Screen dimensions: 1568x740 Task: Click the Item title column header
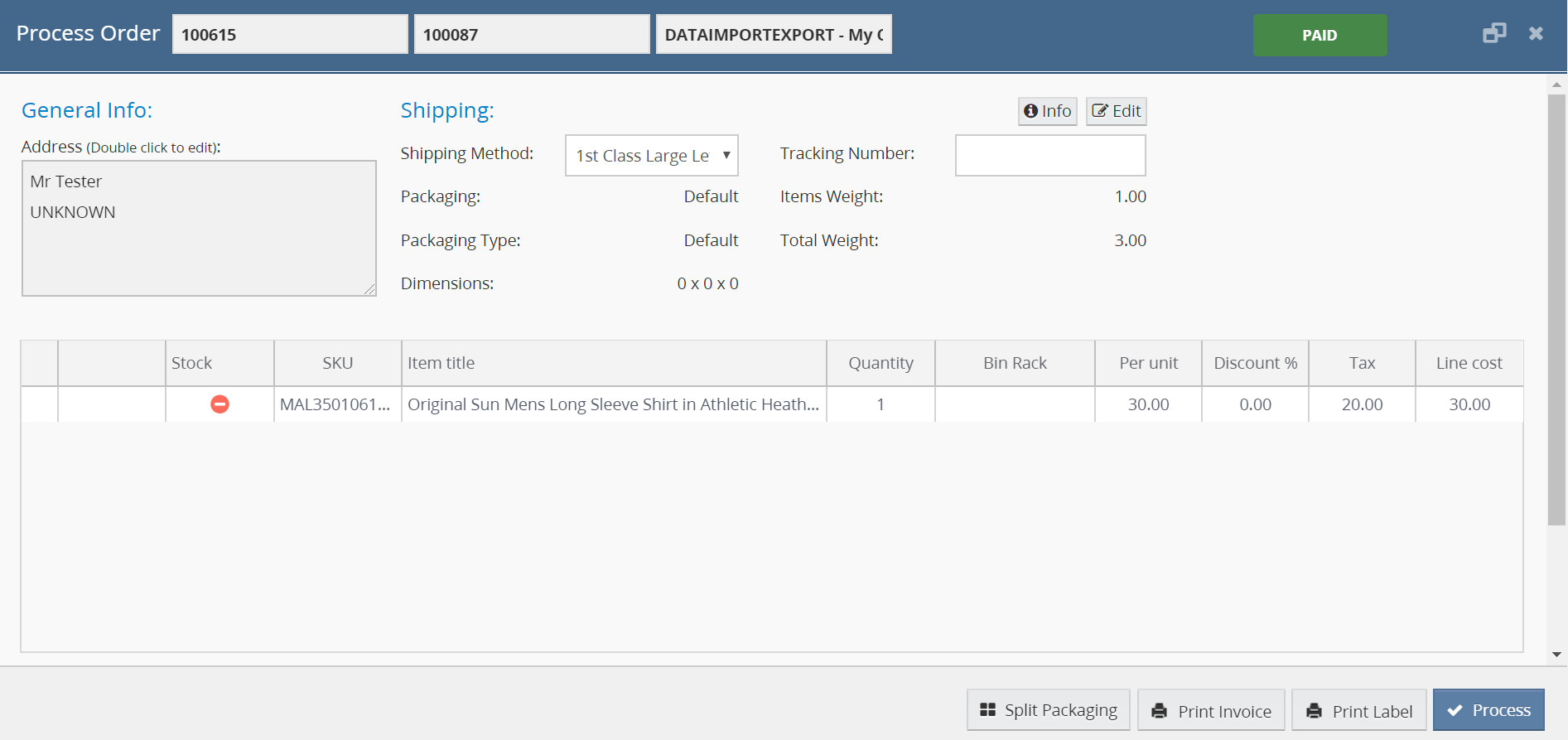pos(613,363)
